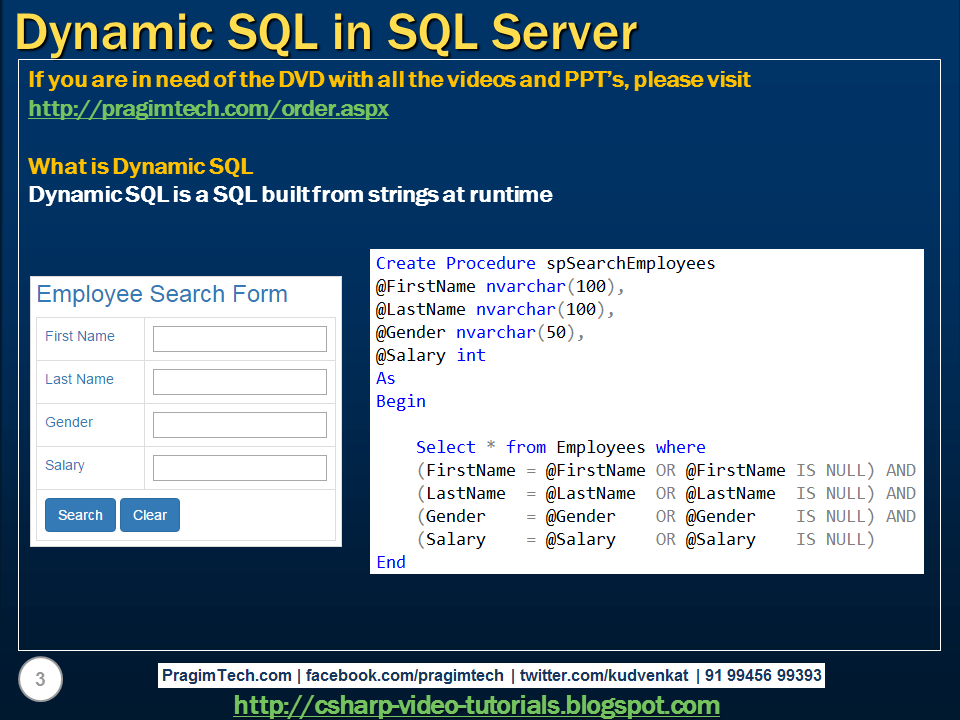Open the csharp-video-tutorials.blogspot.com link
Image resolution: width=960 pixels, height=720 pixels.
pos(477,705)
